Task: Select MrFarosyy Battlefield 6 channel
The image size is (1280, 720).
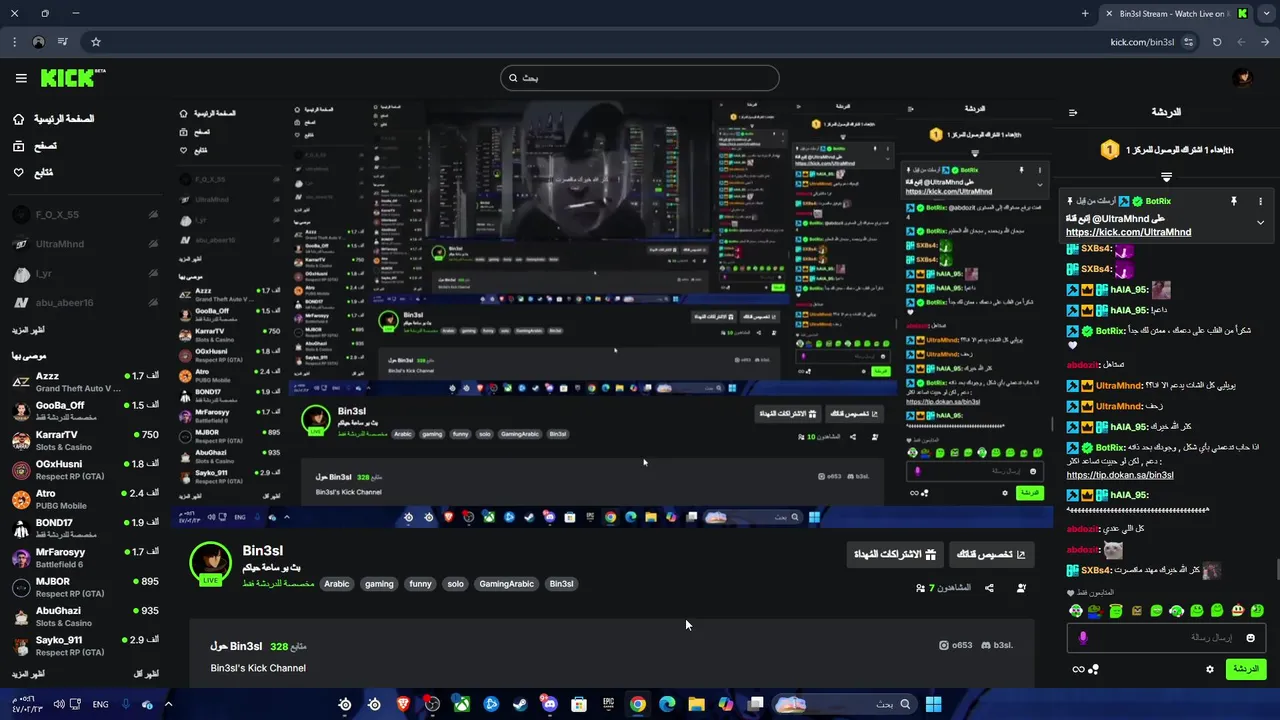Action: [x=84, y=557]
